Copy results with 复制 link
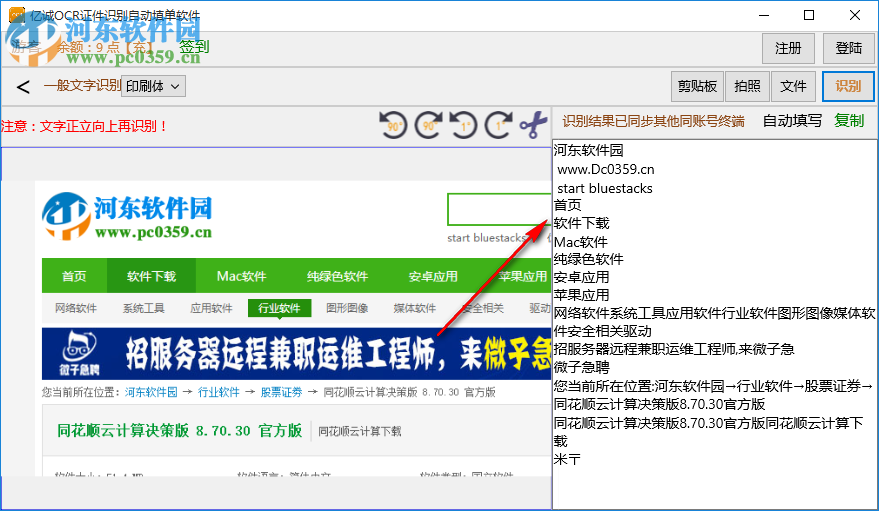Image resolution: width=879 pixels, height=511 pixels. [x=849, y=120]
